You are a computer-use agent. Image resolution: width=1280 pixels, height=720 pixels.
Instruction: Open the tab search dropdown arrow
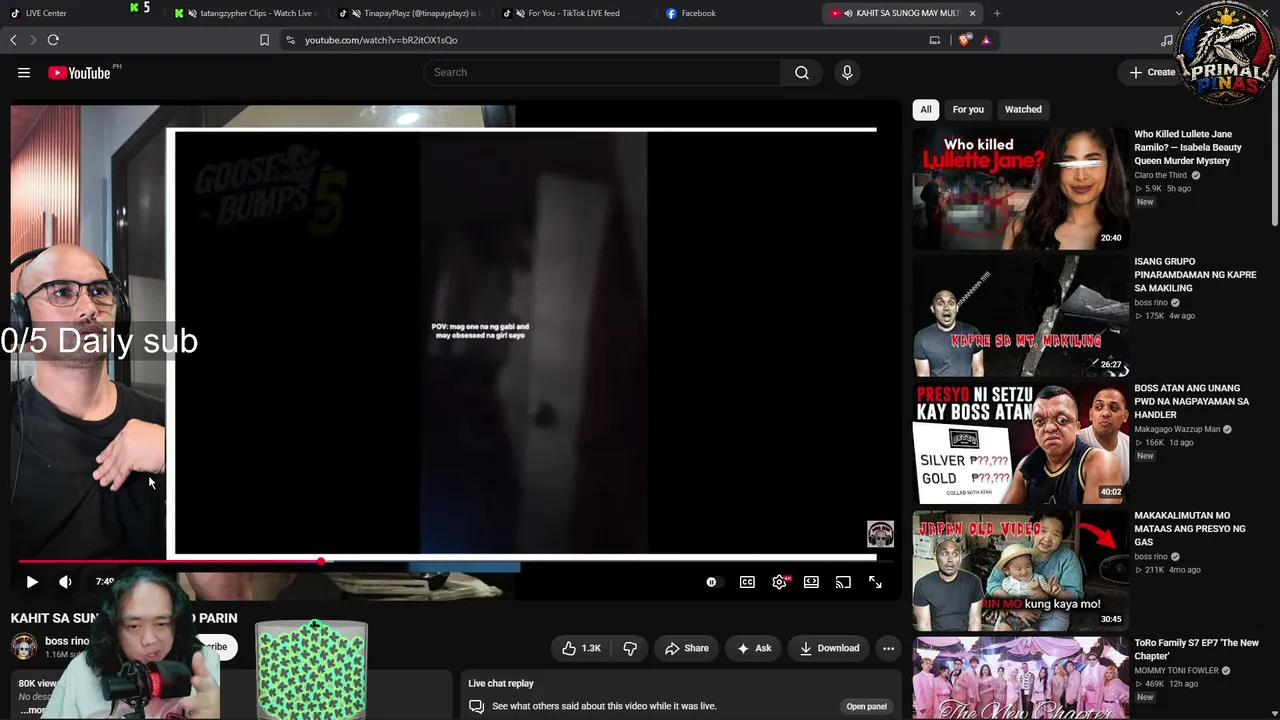[1179, 13]
